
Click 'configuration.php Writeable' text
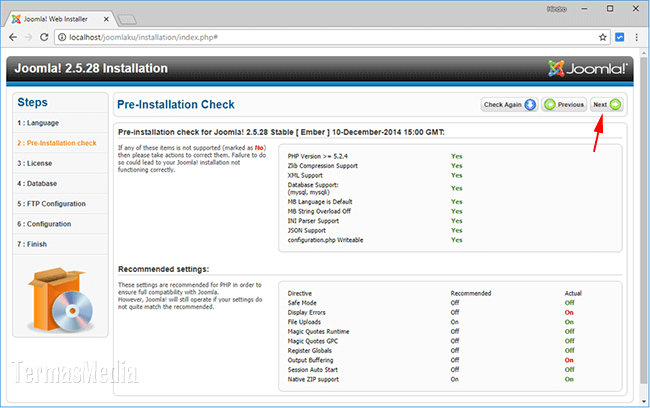click(325, 240)
